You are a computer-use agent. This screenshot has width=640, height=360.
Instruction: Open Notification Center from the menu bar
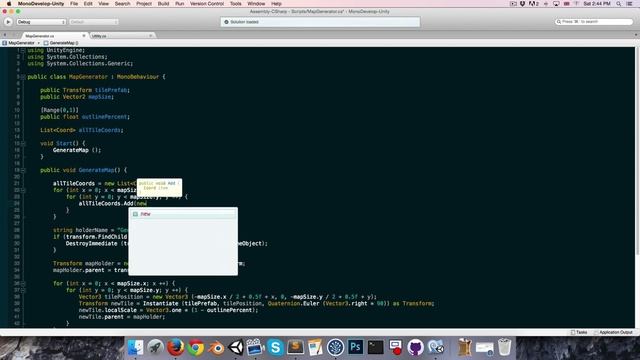coord(629,4)
